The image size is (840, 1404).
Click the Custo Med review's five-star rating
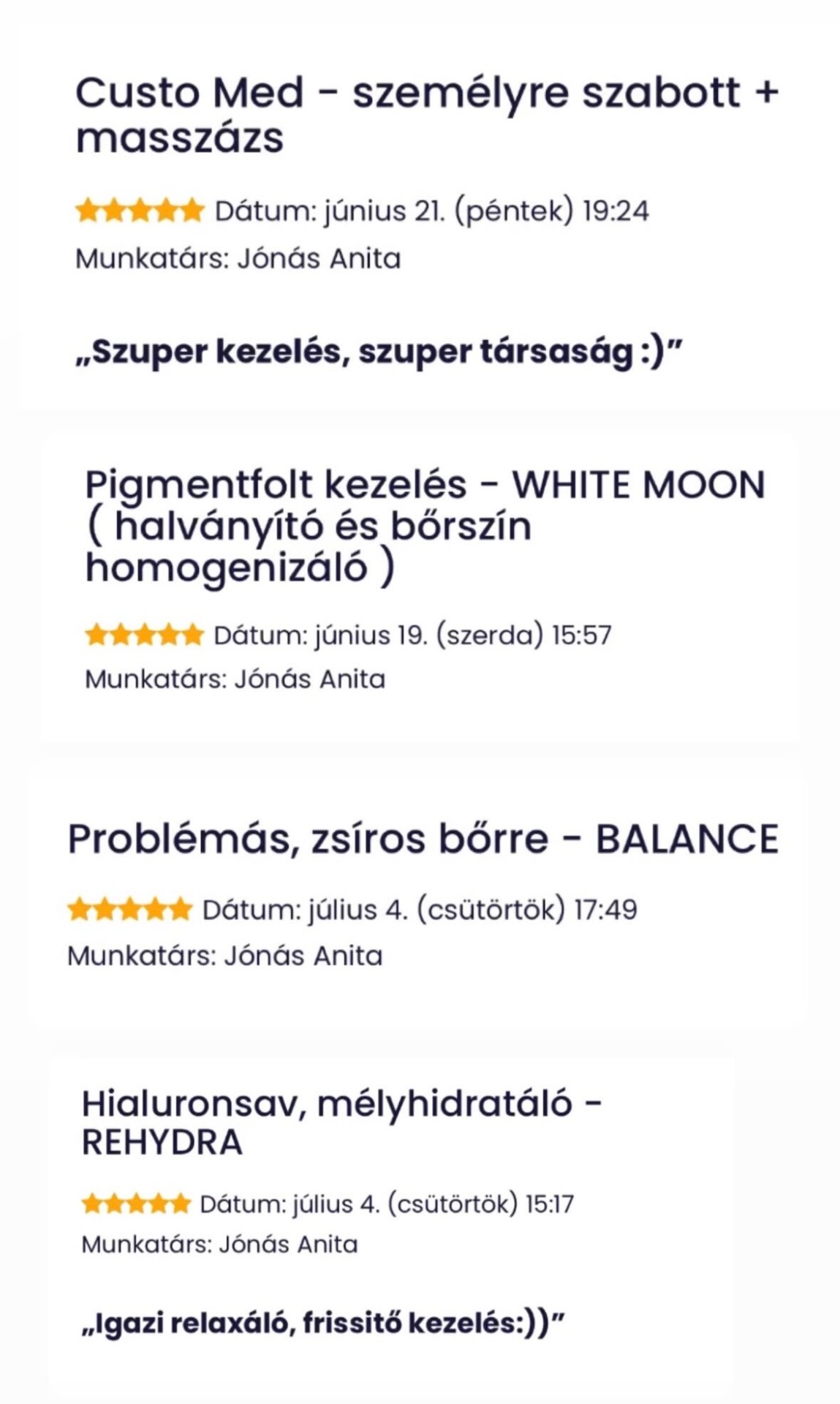[x=140, y=211]
